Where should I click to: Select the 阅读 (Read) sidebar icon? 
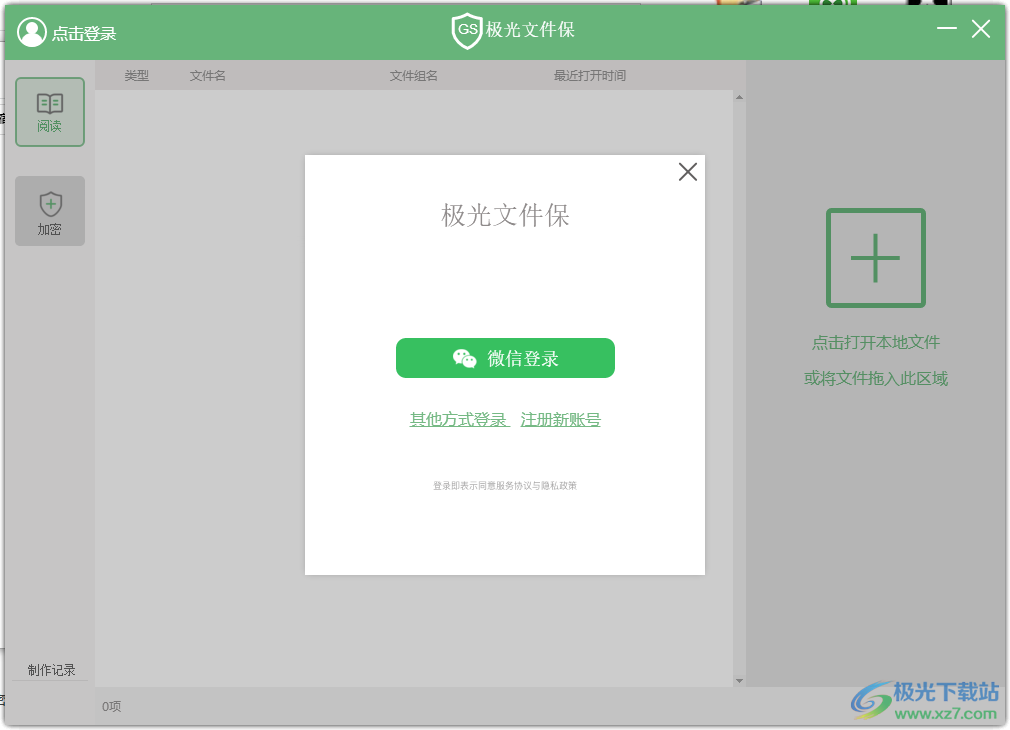point(49,111)
